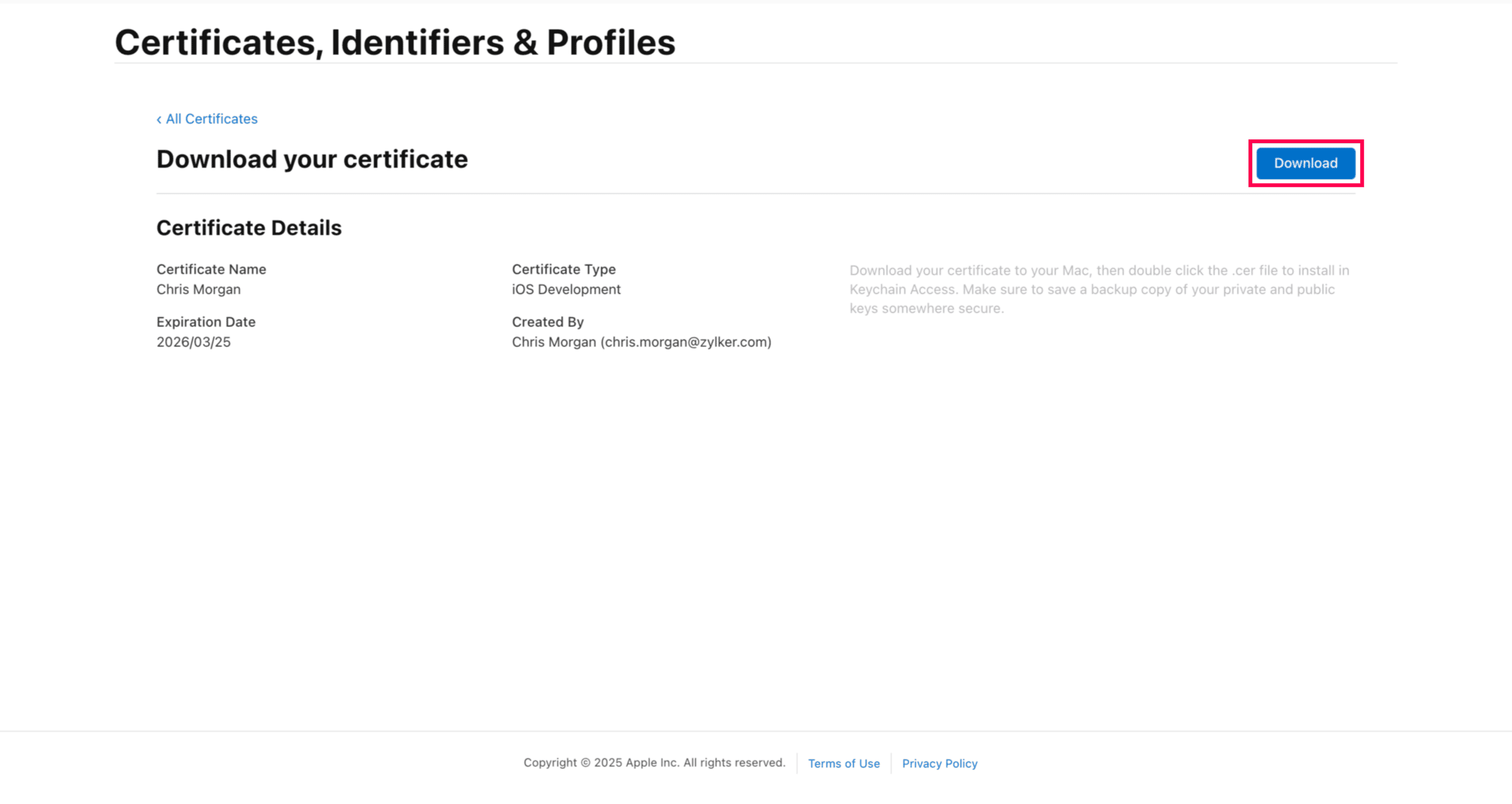Click the Download your certificate heading
This screenshot has height=804, width=1512.
(312, 159)
